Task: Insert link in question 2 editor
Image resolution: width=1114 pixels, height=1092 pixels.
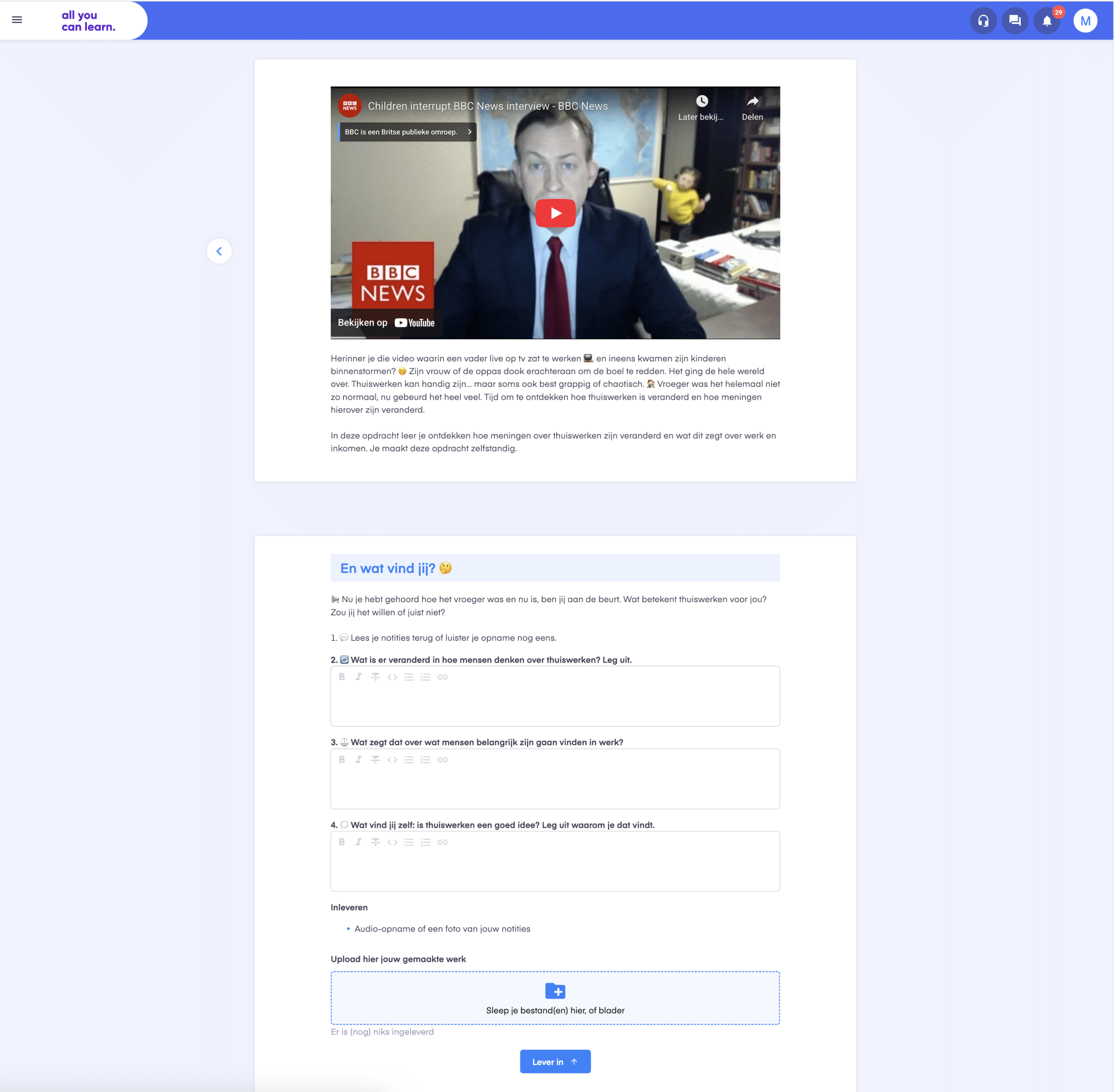Action: 442,677
